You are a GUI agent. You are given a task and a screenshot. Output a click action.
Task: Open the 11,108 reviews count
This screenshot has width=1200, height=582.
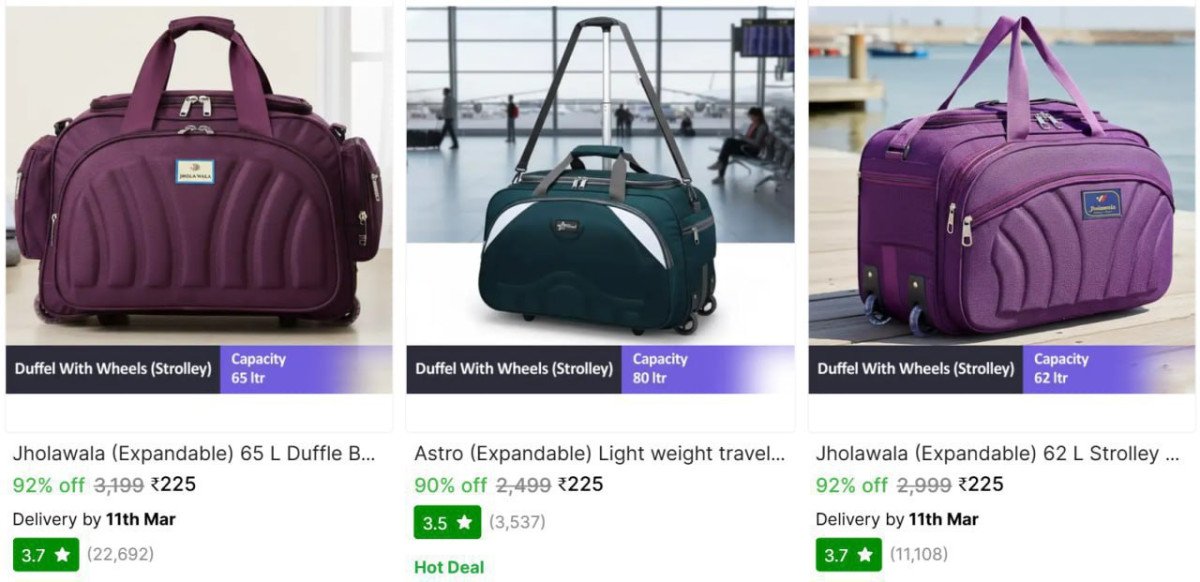click(917, 554)
